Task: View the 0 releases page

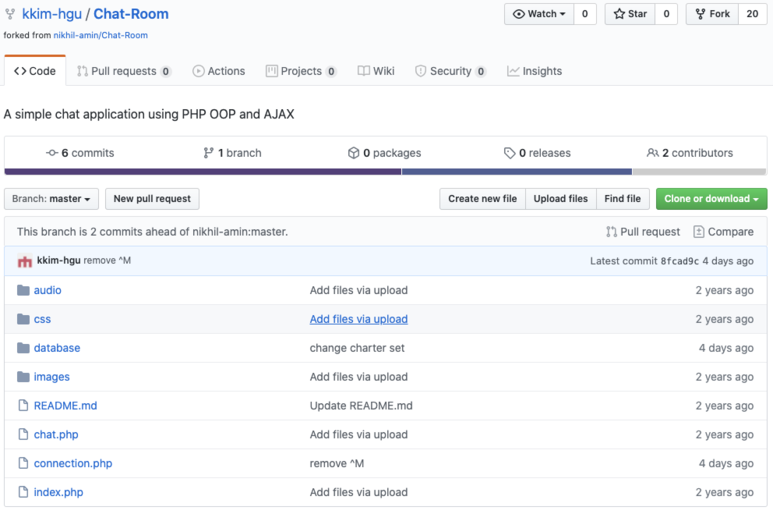Action: [x=537, y=153]
